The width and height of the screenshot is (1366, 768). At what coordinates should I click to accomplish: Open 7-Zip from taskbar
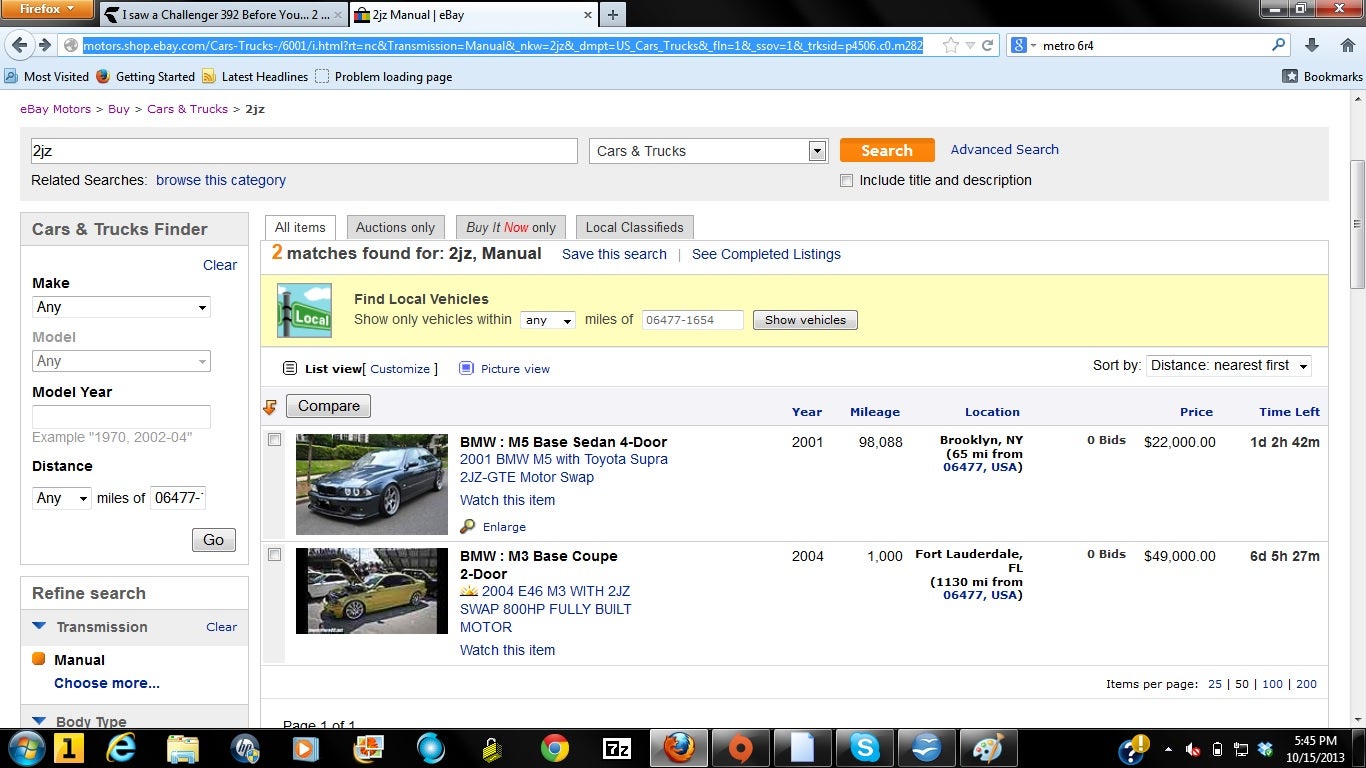tap(617, 748)
